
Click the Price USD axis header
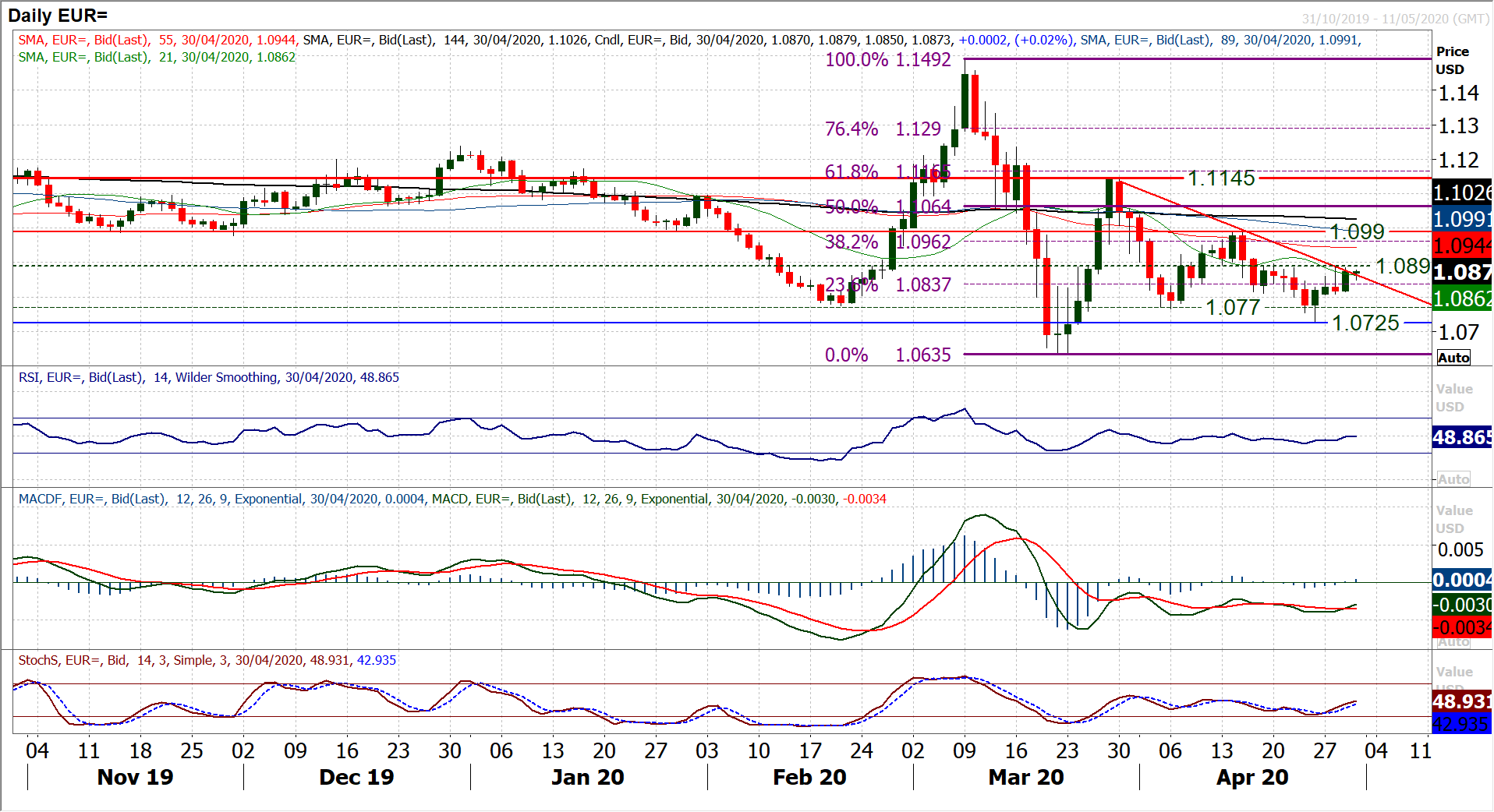coord(1452,60)
